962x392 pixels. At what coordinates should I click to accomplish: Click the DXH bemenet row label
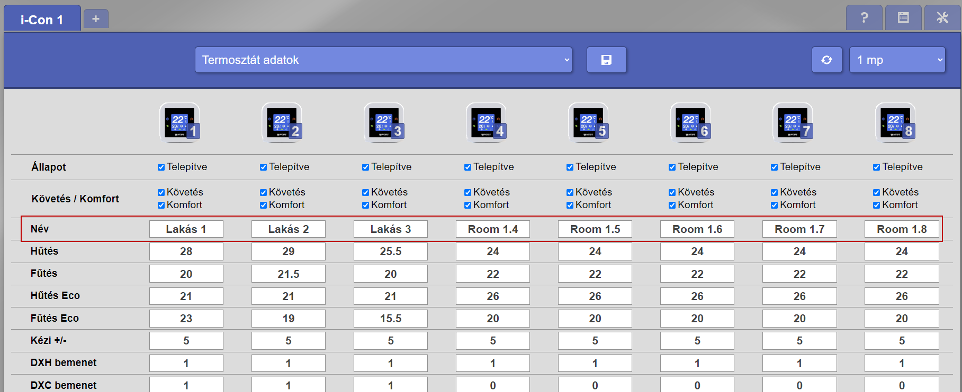(64, 363)
